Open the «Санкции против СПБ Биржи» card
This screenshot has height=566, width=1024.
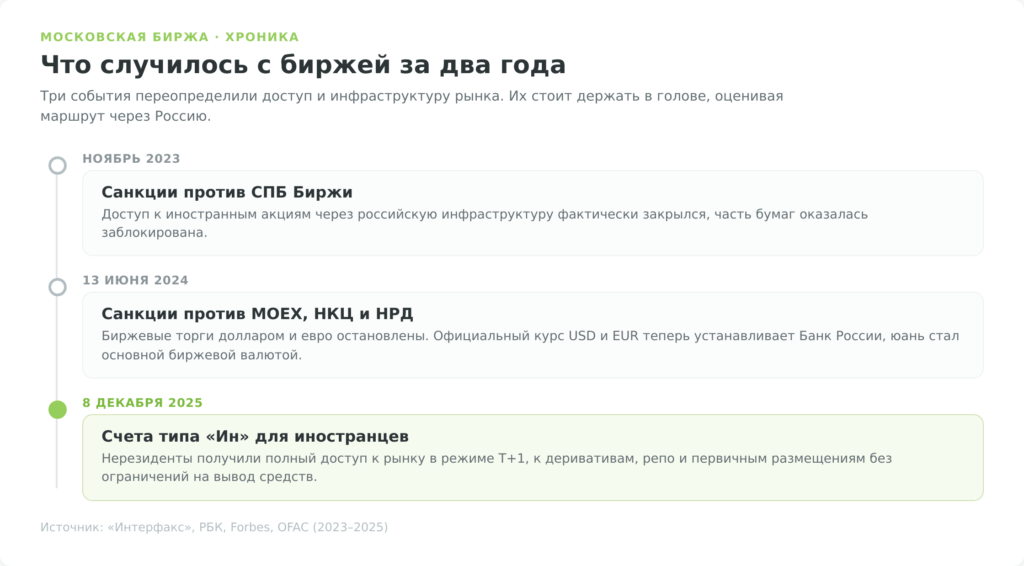pyautogui.click(x=532, y=213)
